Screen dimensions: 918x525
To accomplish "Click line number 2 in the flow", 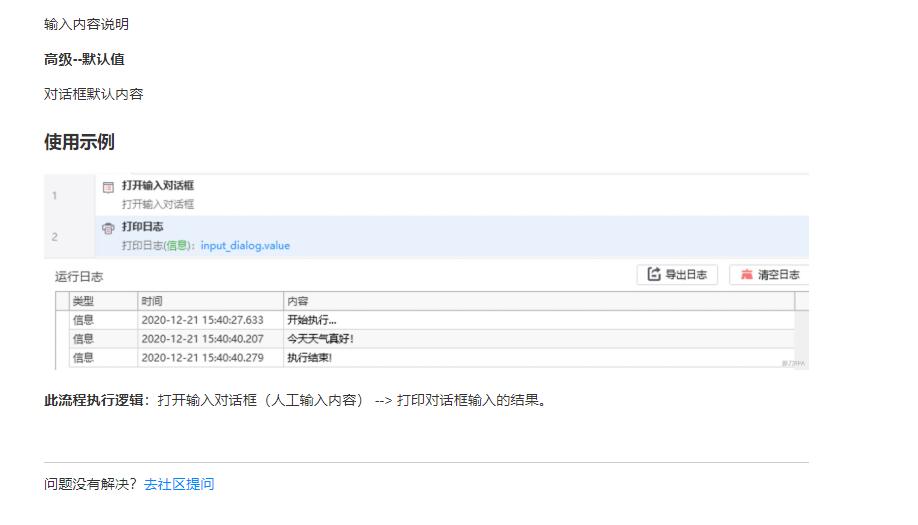I will pos(54,237).
